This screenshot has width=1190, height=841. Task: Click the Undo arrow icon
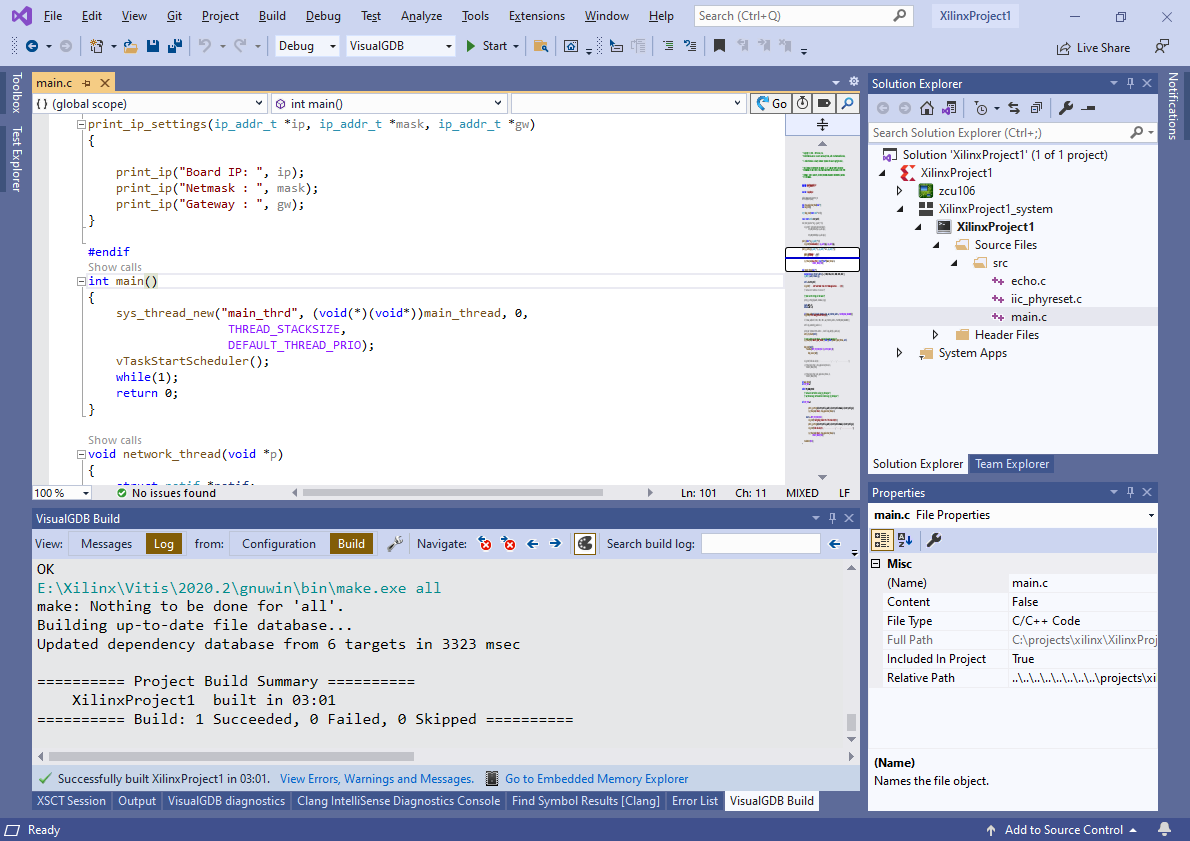(x=205, y=46)
